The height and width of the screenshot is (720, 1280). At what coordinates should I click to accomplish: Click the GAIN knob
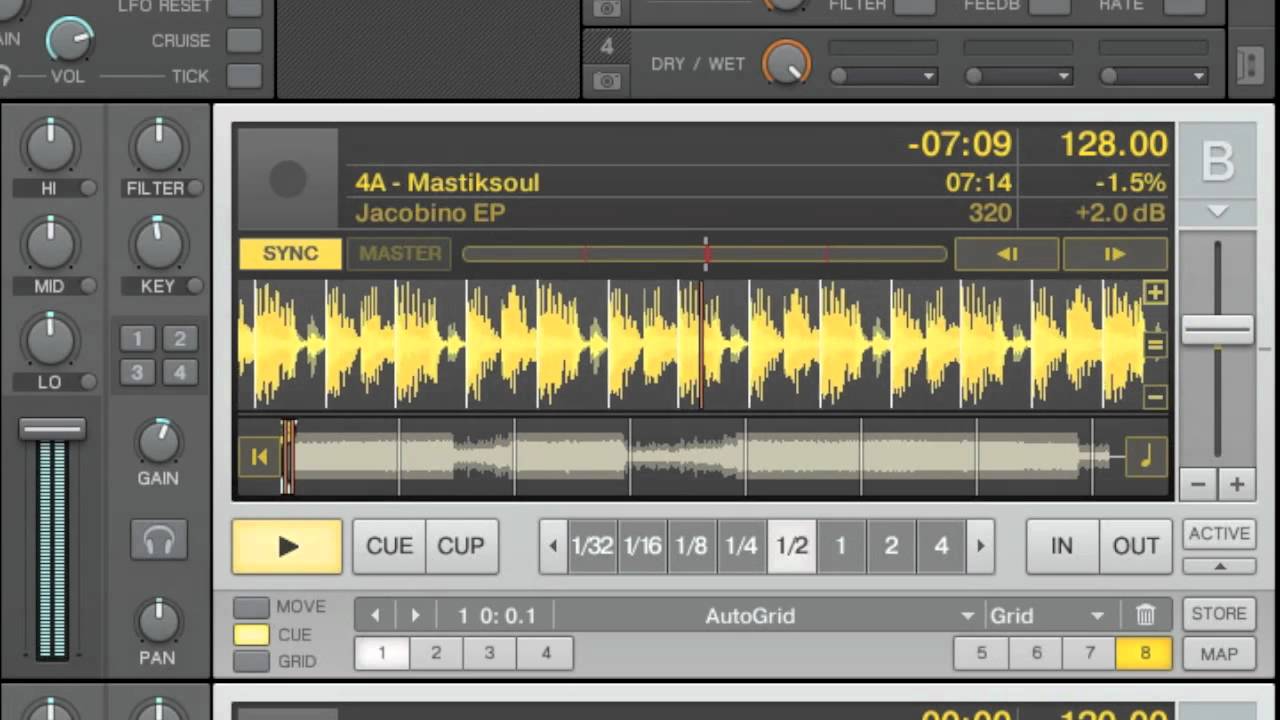point(158,441)
